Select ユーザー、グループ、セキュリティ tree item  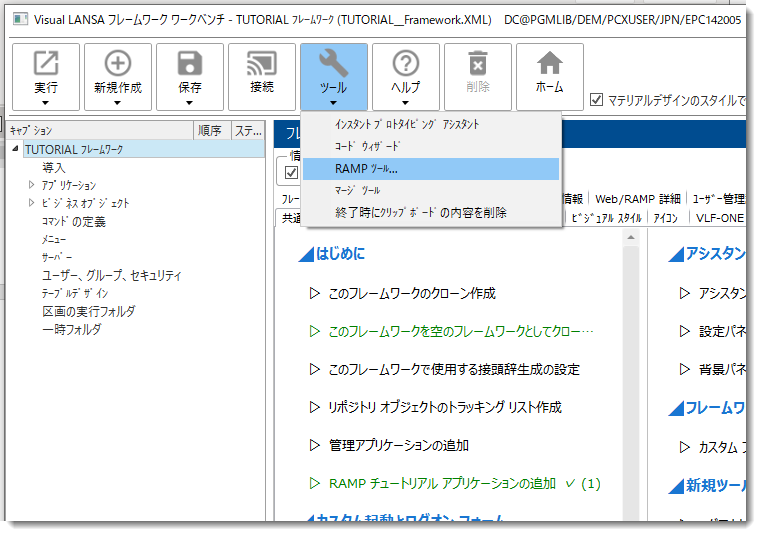[x=112, y=275]
